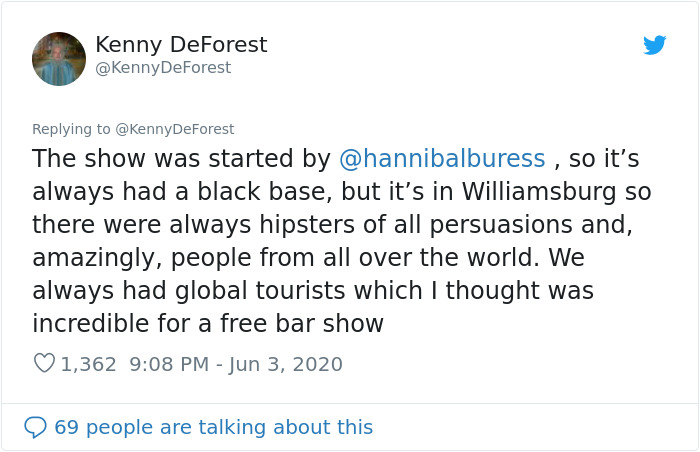
Task: Click the Twitter bird logo
Action: [x=654, y=45]
